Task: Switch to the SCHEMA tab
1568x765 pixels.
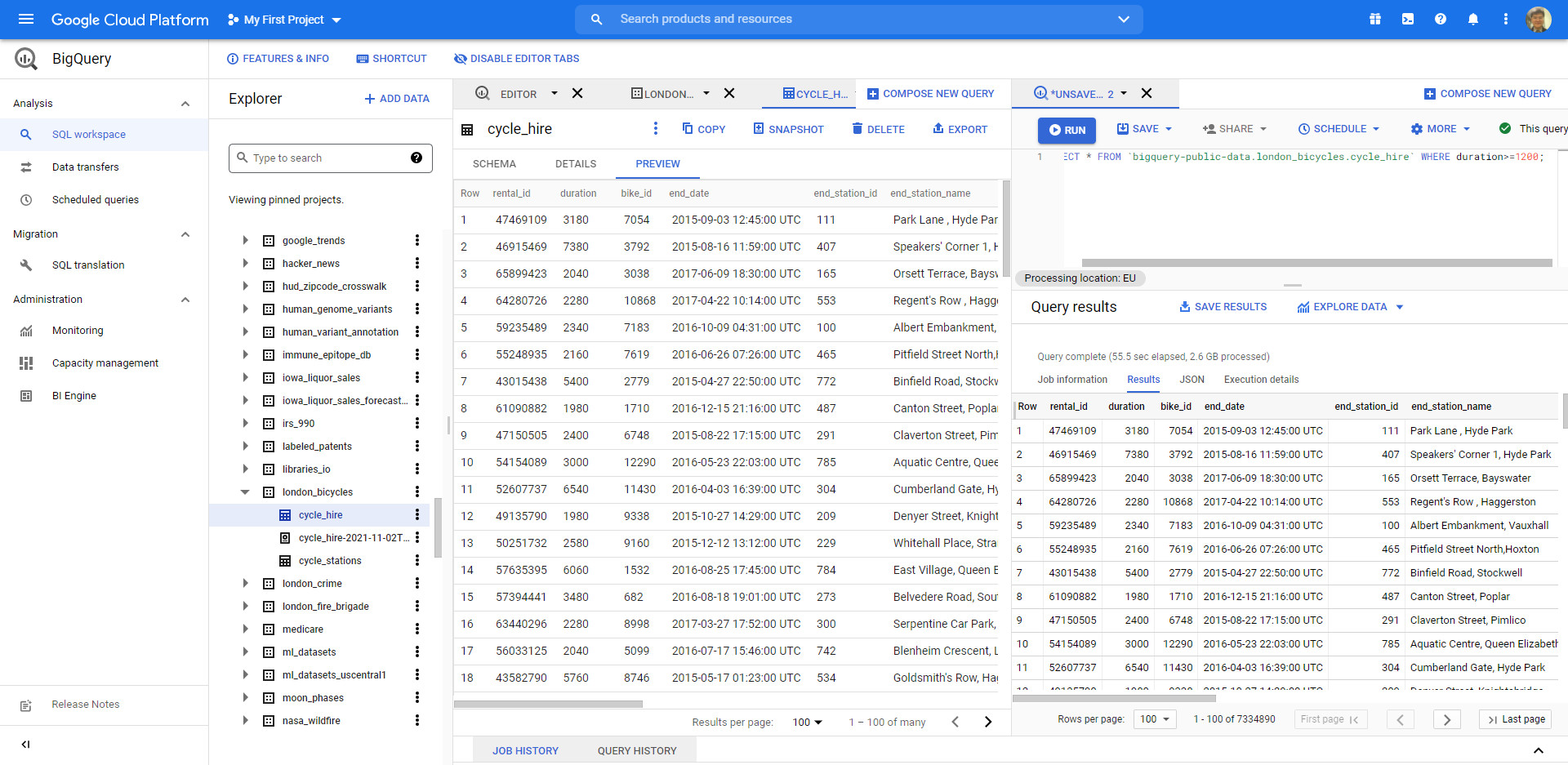Action: point(494,163)
